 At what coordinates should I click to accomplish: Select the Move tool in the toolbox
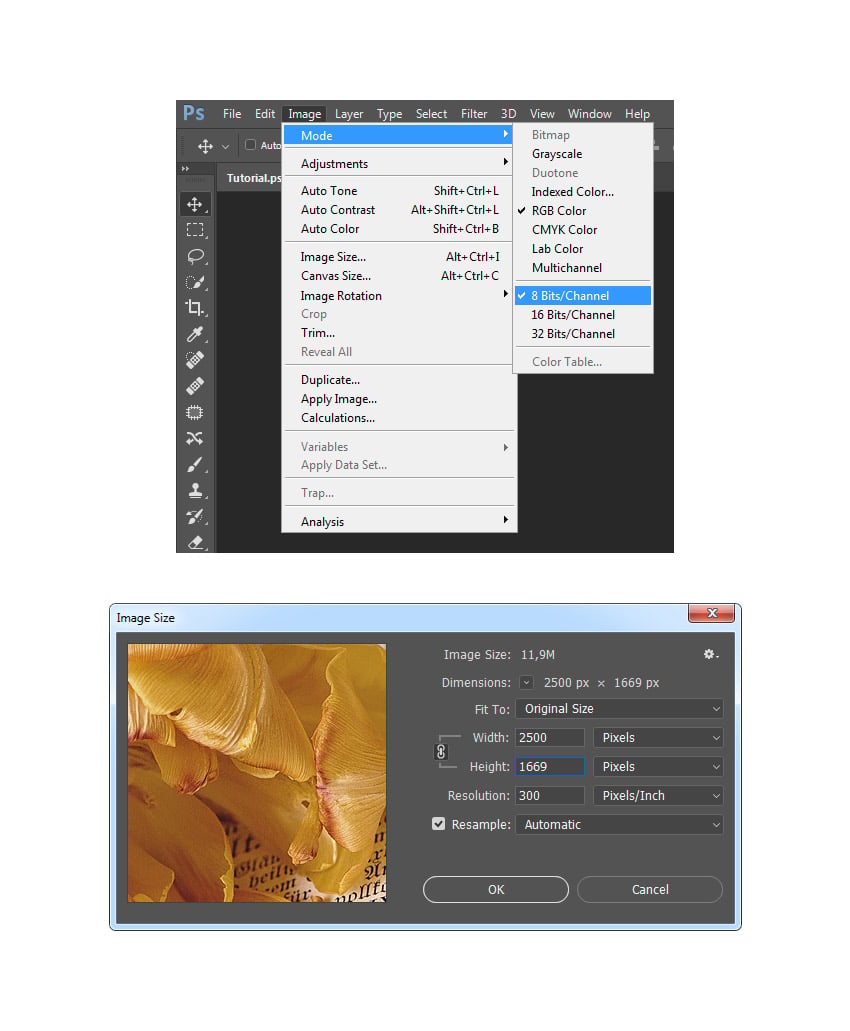pyautogui.click(x=195, y=204)
